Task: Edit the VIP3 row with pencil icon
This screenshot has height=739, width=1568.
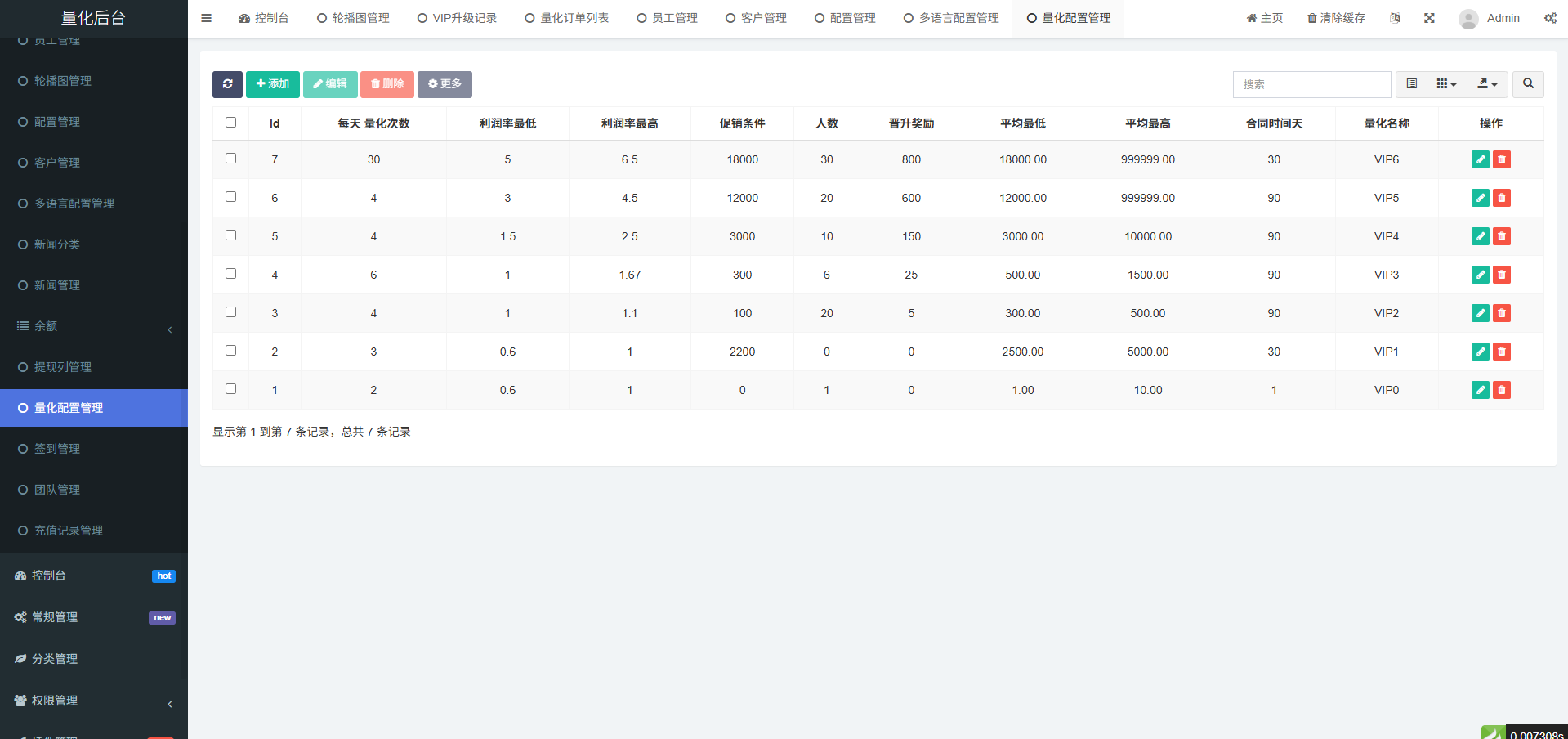Action: pos(1480,275)
